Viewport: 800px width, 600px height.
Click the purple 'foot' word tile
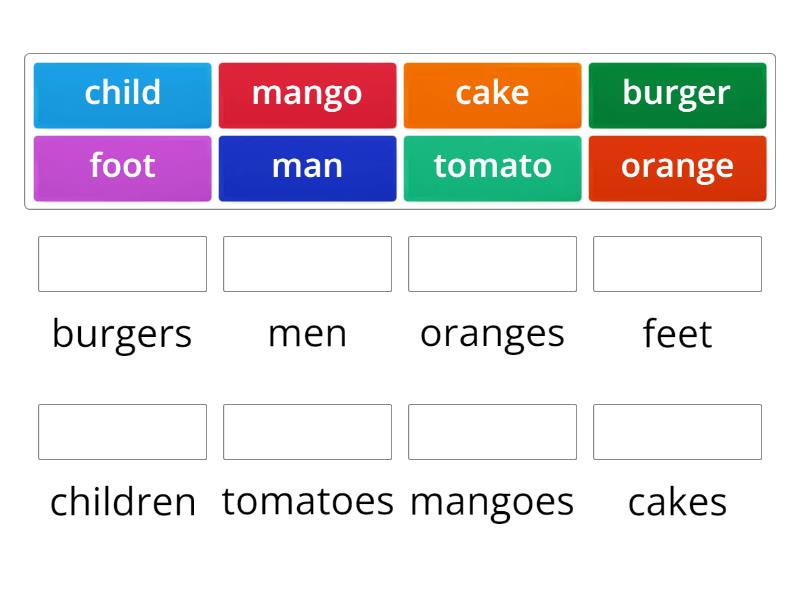[122, 167]
